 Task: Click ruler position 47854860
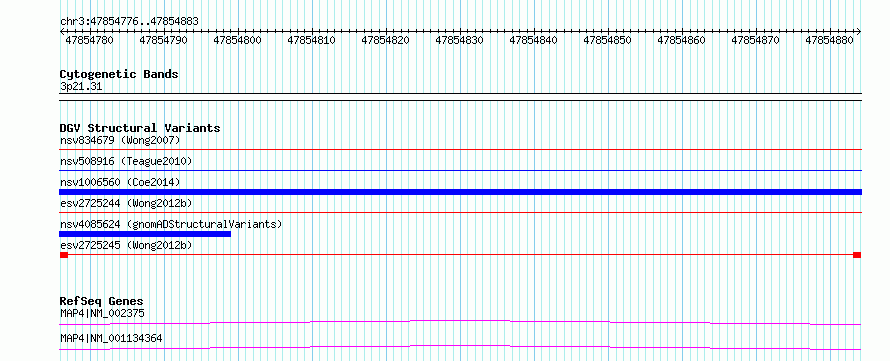(681, 40)
